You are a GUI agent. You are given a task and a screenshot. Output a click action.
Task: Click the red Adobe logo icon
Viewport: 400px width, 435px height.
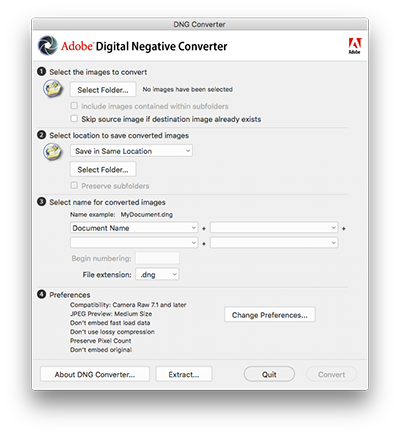[x=355, y=46]
